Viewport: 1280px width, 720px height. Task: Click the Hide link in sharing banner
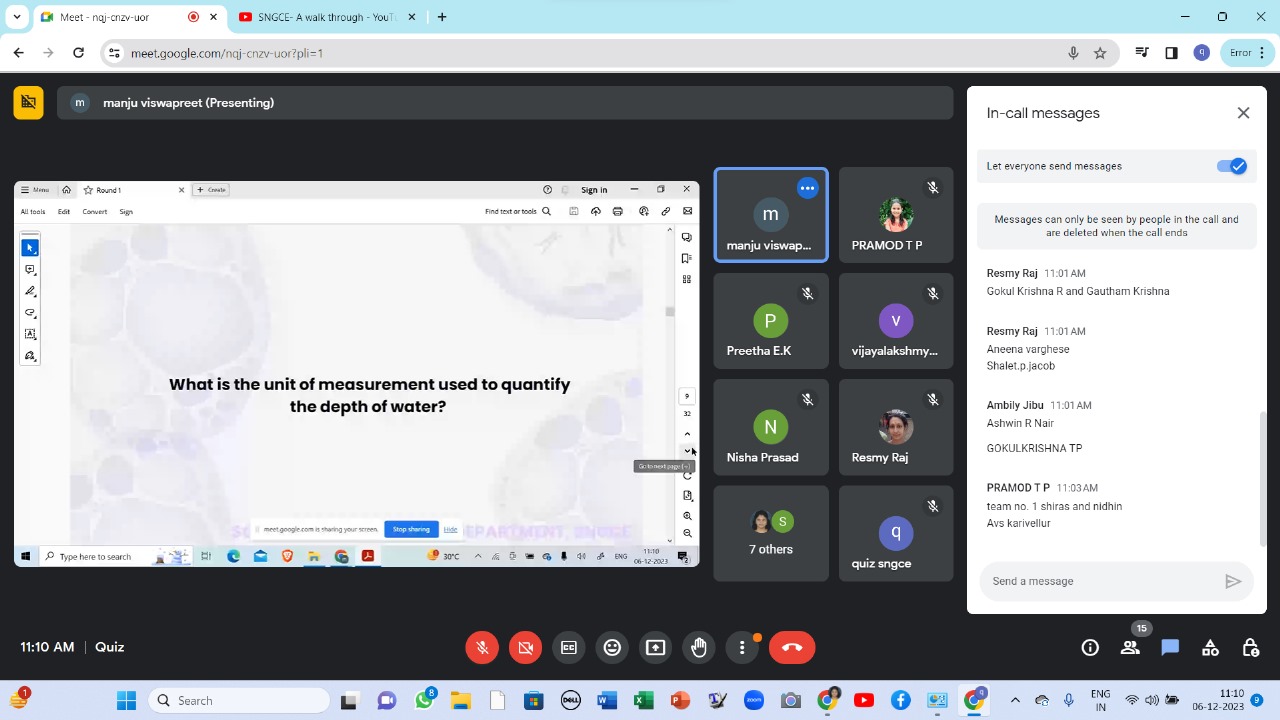450,529
